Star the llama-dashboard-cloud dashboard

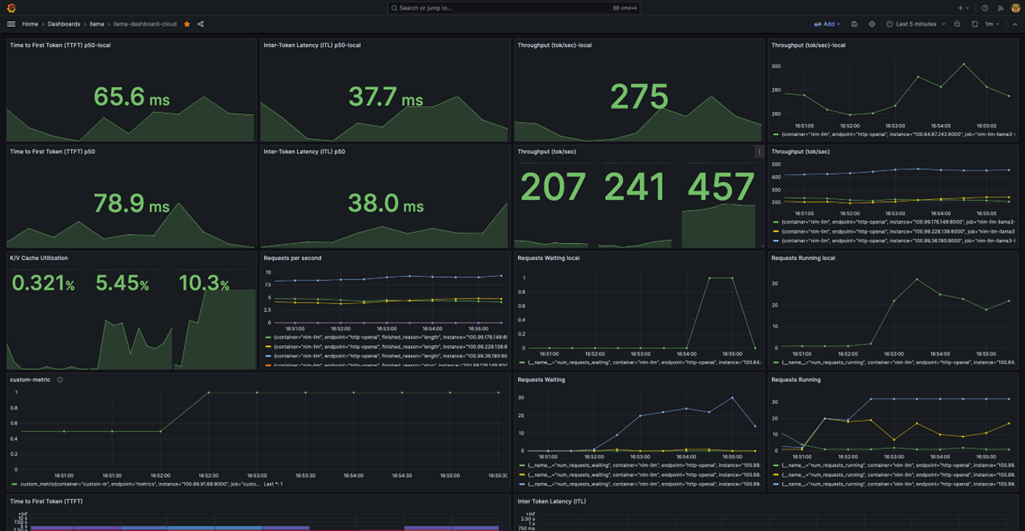(187, 24)
